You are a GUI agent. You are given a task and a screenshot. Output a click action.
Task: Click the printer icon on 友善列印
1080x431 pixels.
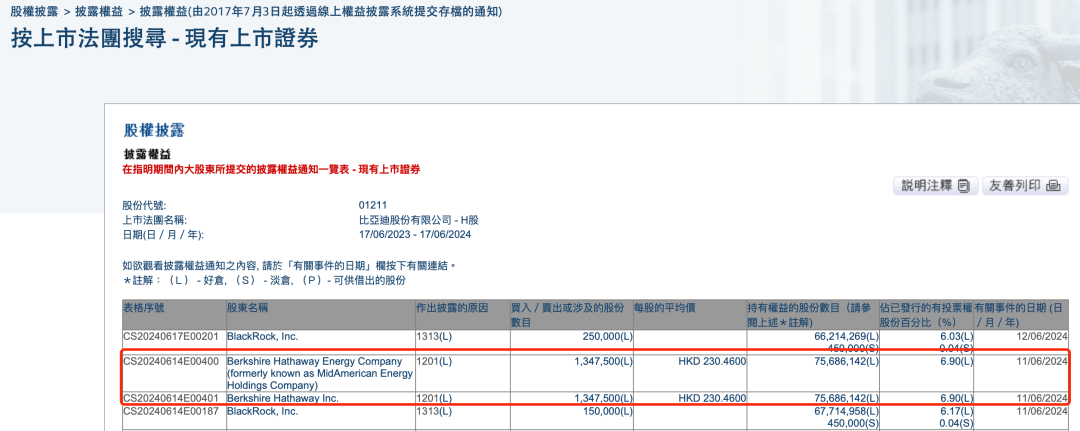point(1051,186)
